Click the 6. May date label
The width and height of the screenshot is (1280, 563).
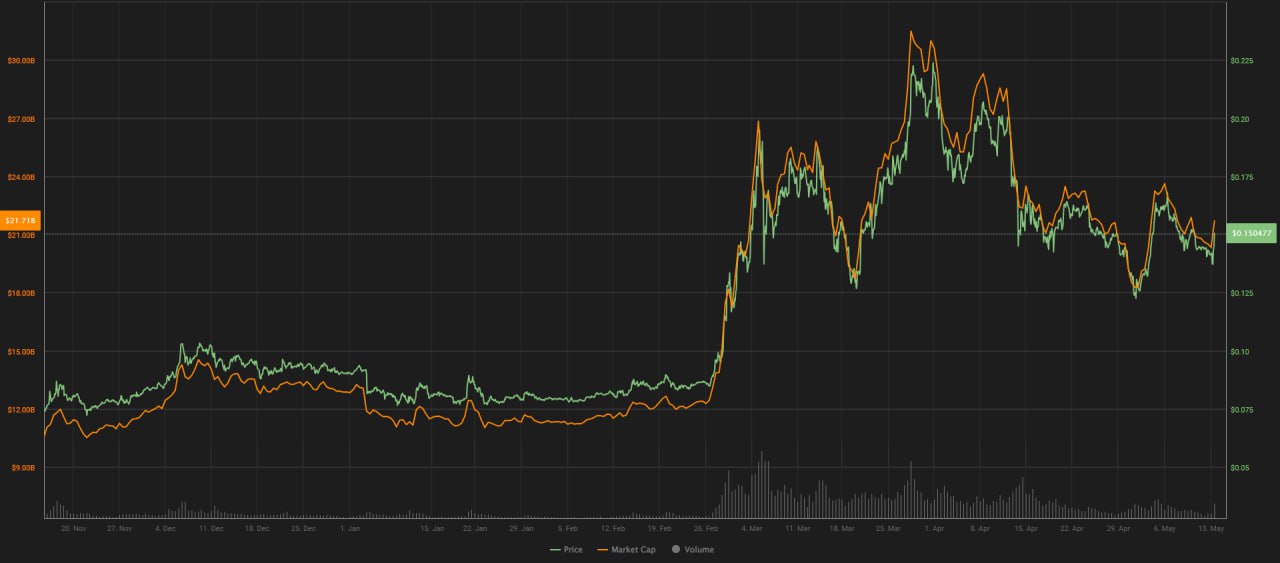coord(1165,527)
